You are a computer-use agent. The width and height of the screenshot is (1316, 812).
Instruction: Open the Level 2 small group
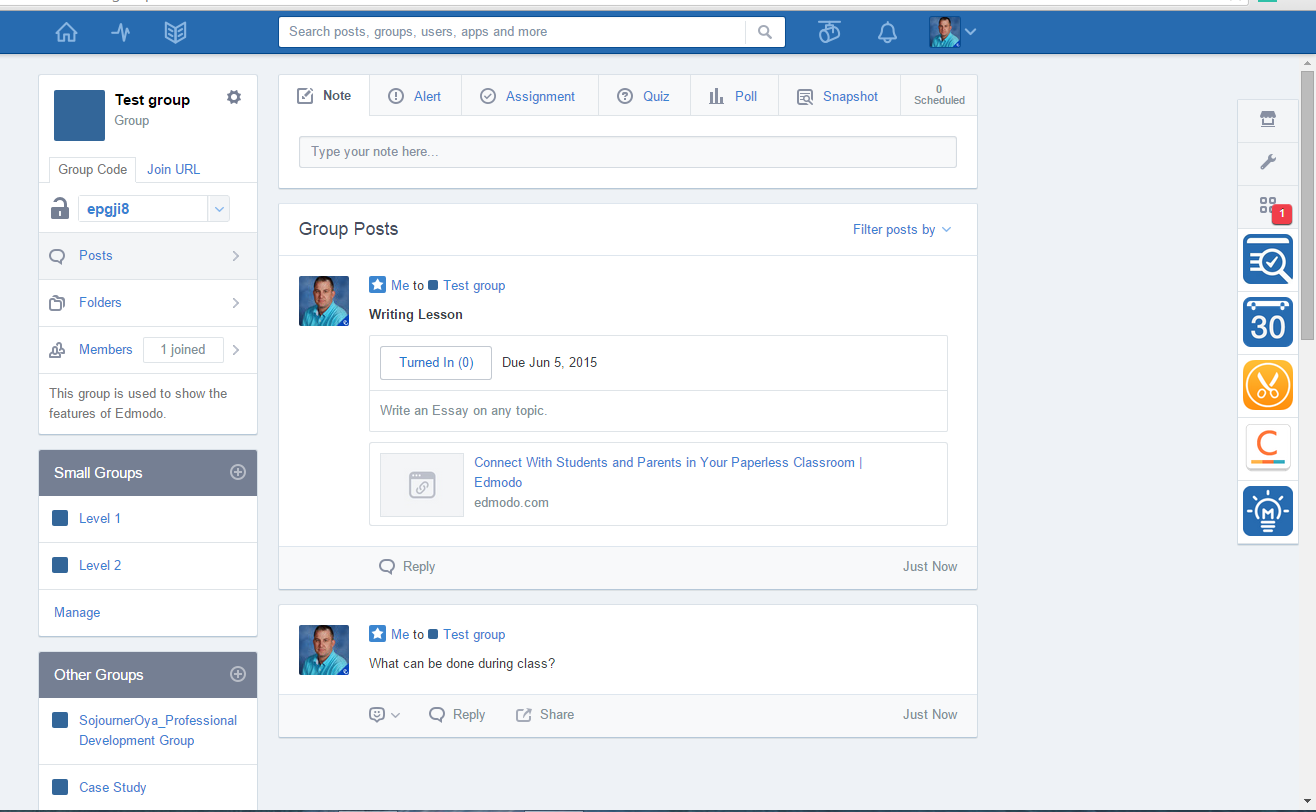(x=100, y=566)
